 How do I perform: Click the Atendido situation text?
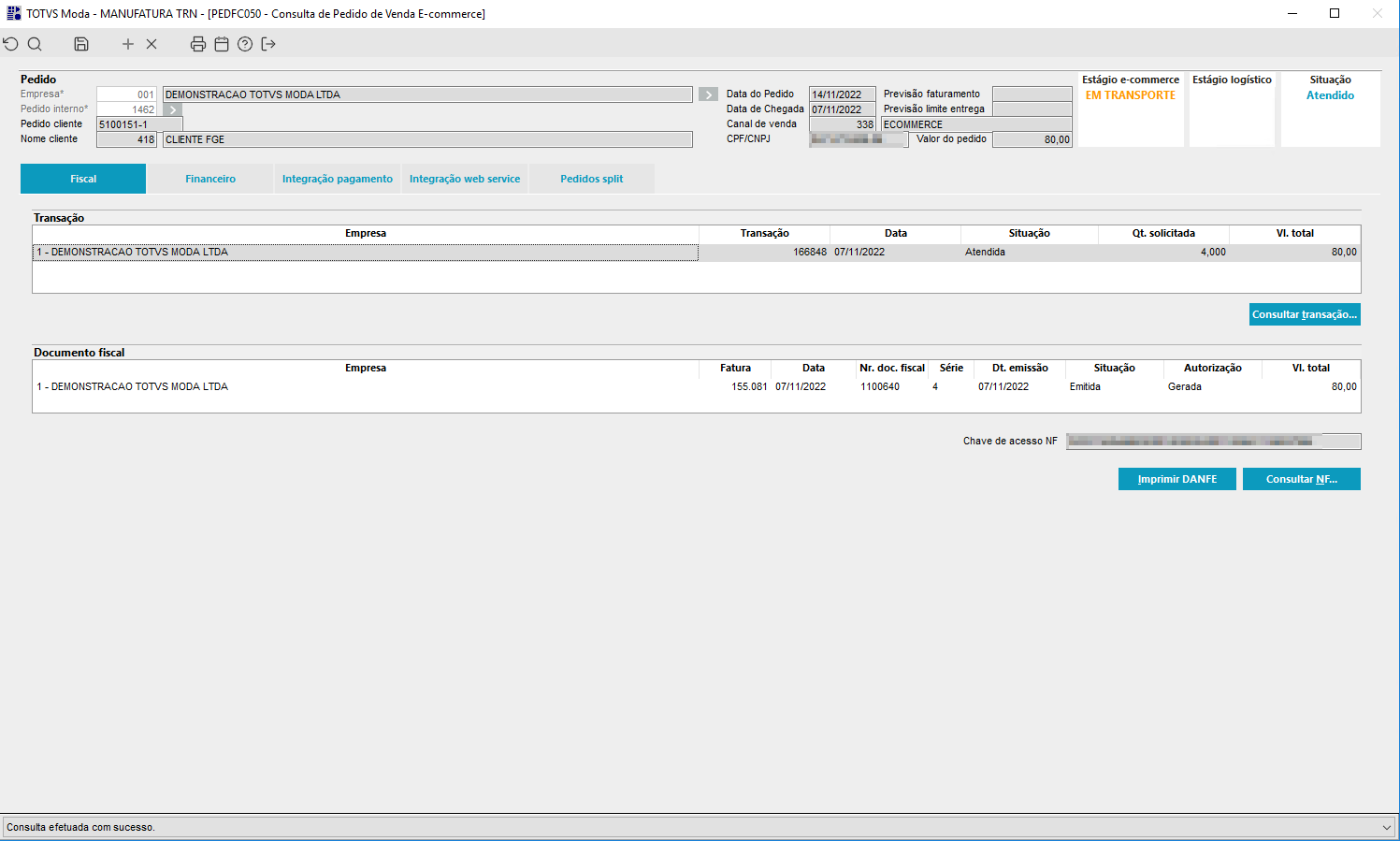point(1330,95)
